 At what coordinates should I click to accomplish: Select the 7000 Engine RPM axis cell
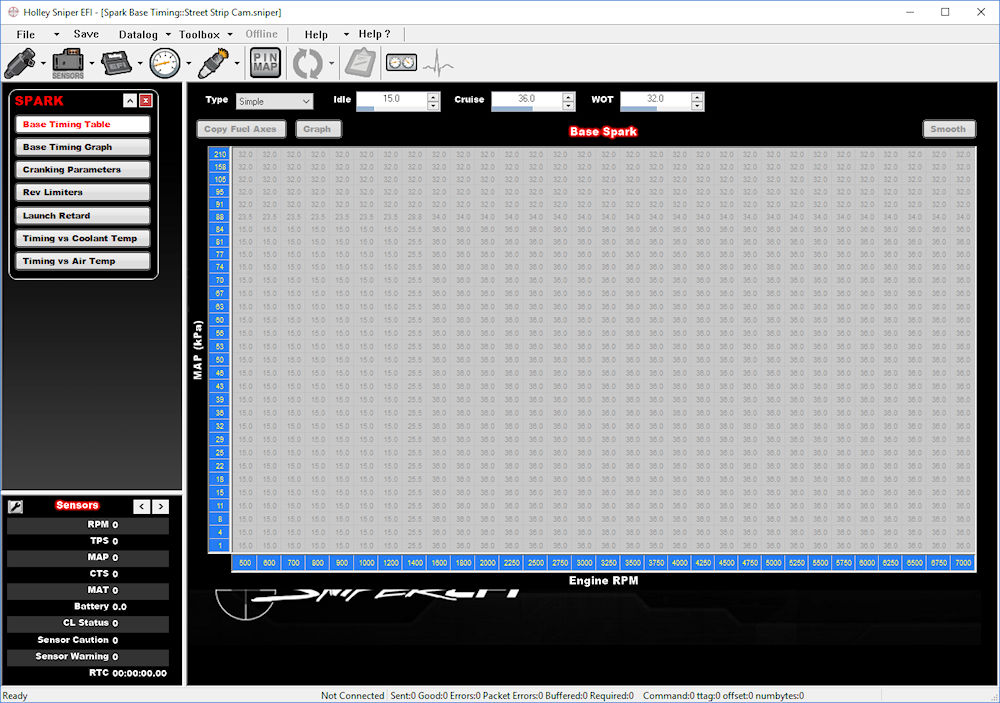[963, 563]
